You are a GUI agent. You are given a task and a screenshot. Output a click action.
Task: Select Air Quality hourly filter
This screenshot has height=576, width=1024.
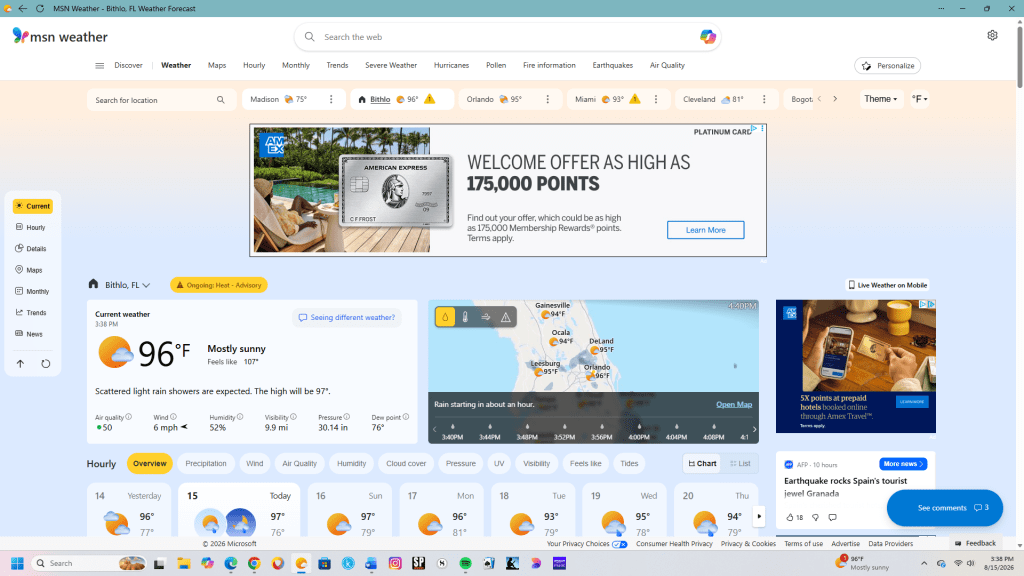pos(299,464)
